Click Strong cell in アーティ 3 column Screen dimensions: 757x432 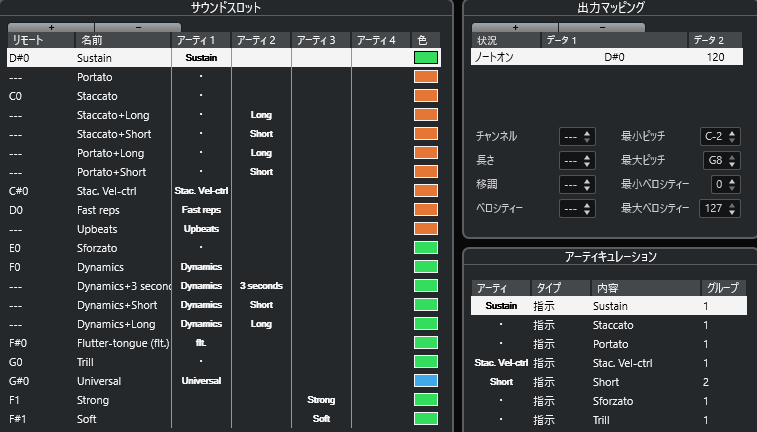click(321, 400)
